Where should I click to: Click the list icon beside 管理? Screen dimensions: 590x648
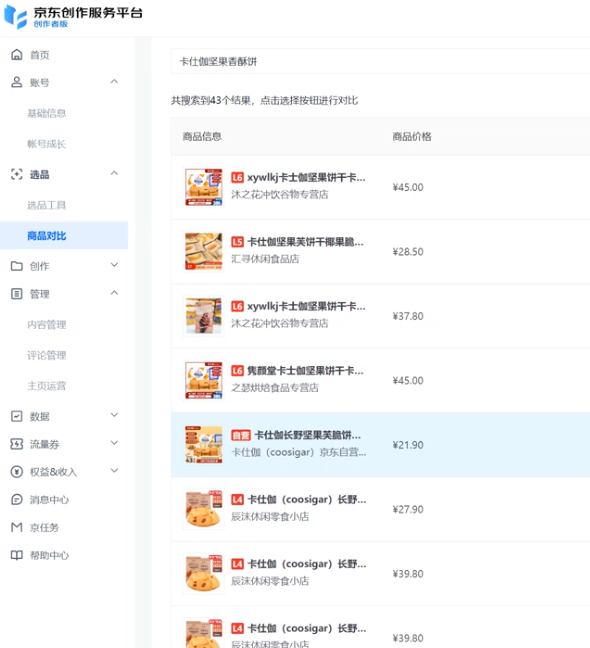point(17,294)
